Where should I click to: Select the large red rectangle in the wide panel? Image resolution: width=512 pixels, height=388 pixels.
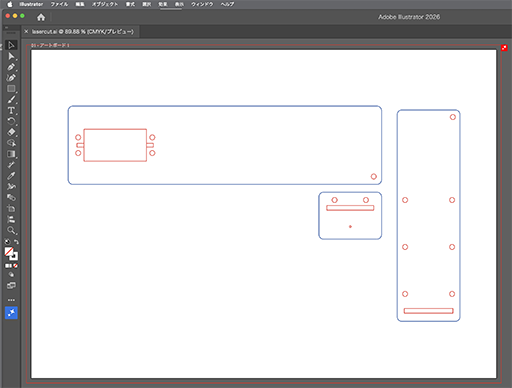click(x=115, y=145)
